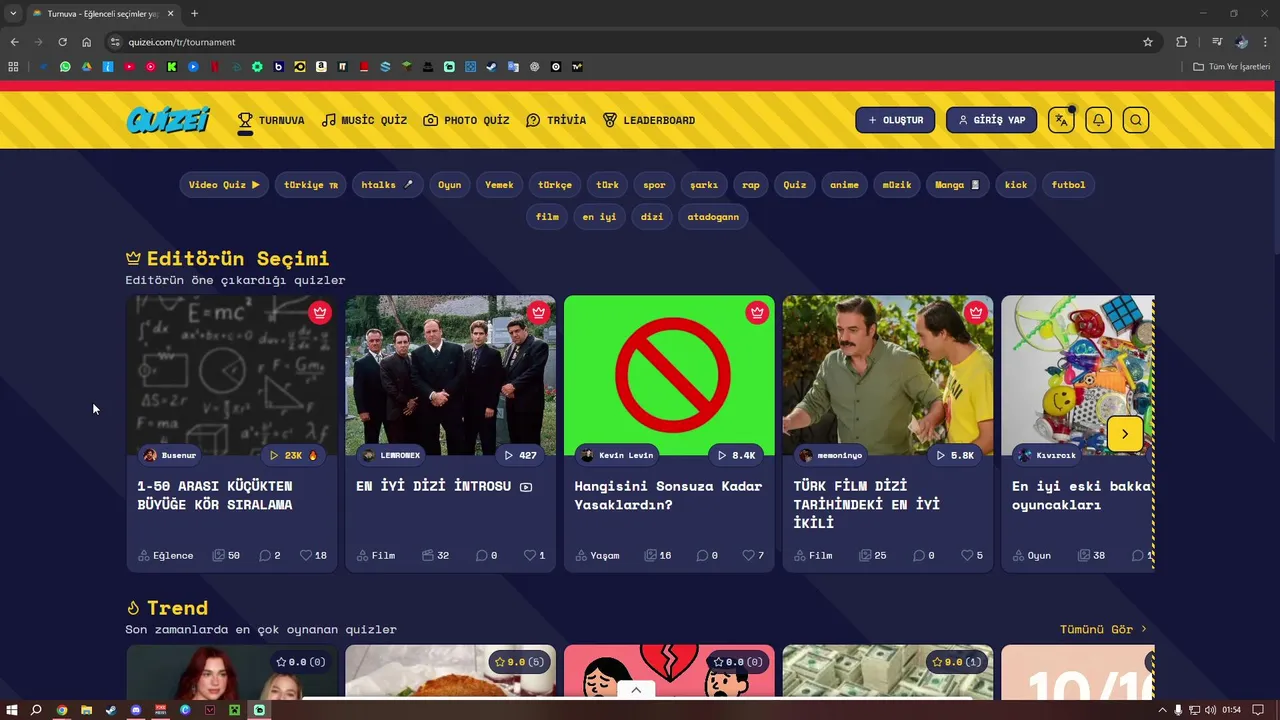Open author Kevin Levin's profile

click(x=617, y=455)
